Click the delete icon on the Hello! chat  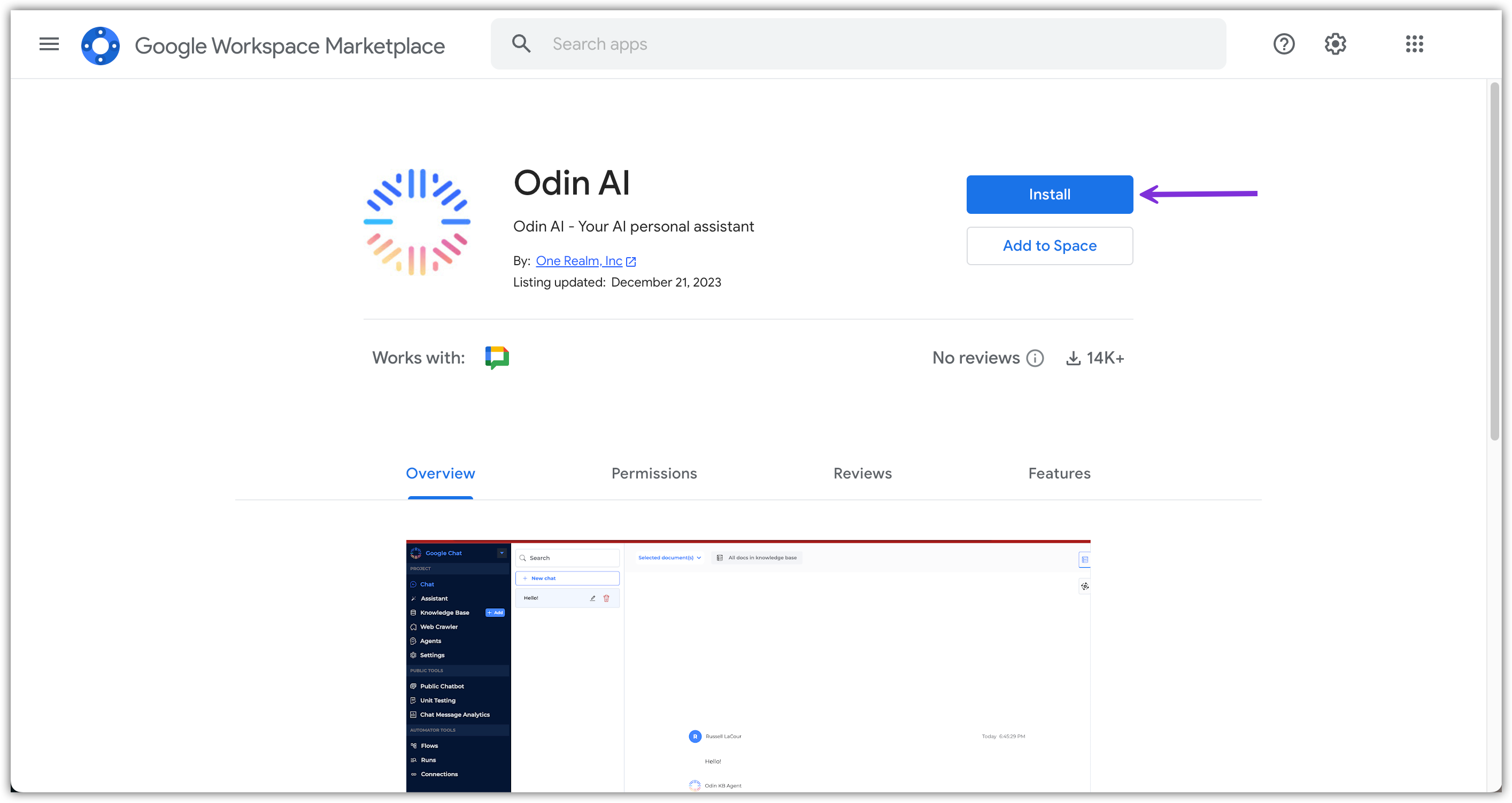(x=606, y=598)
